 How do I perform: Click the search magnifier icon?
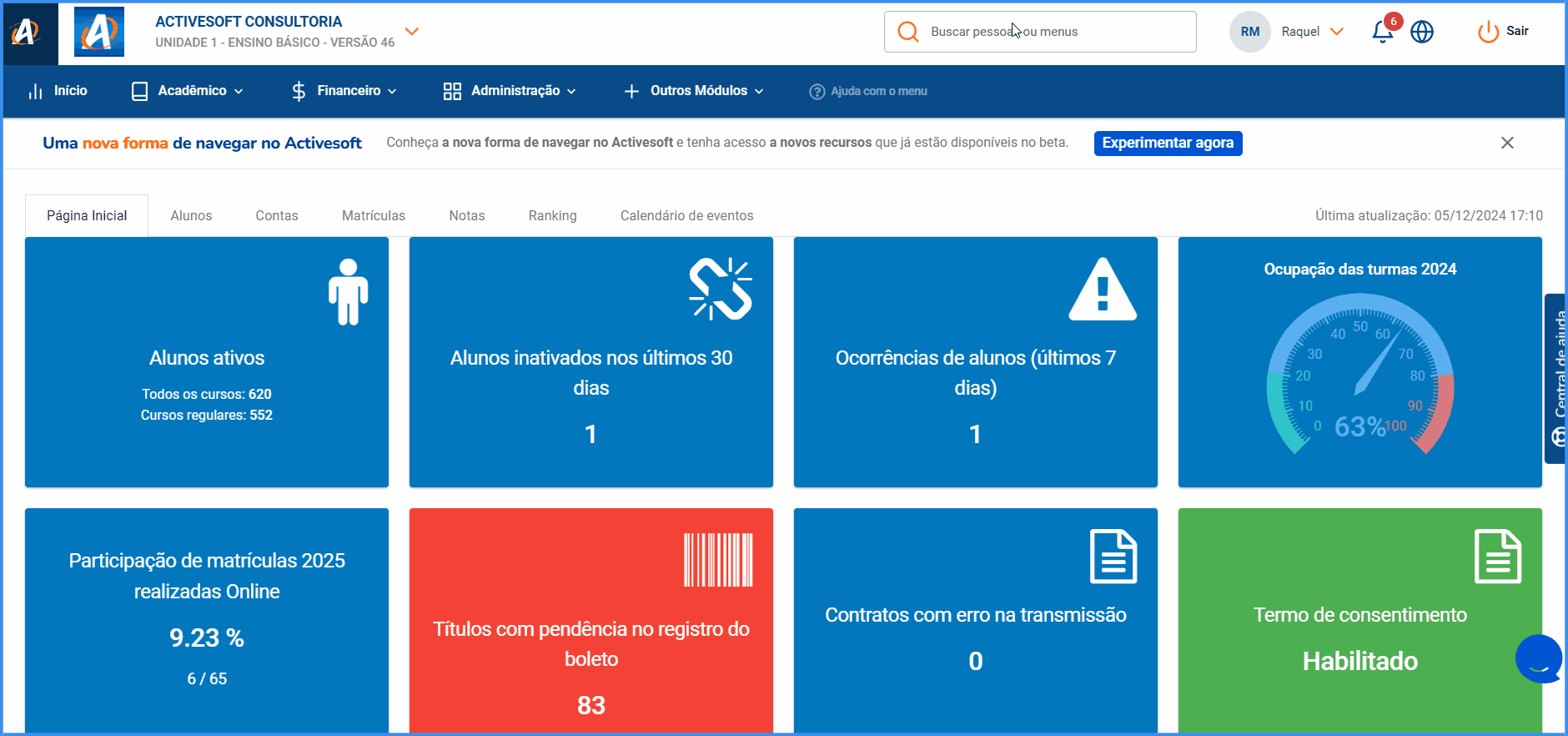coord(907,32)
